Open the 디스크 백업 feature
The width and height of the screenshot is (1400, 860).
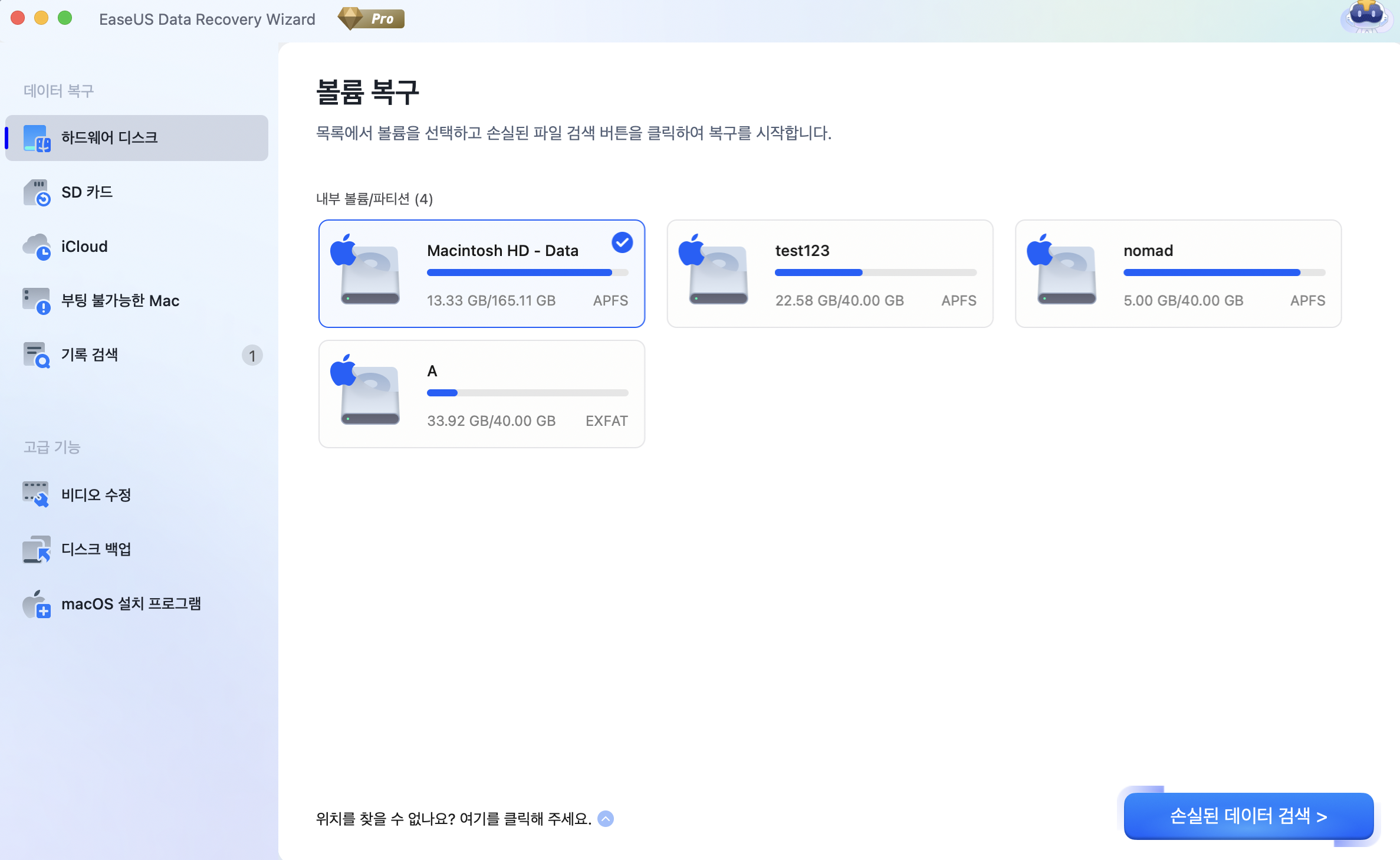click(x=37, y=549)
